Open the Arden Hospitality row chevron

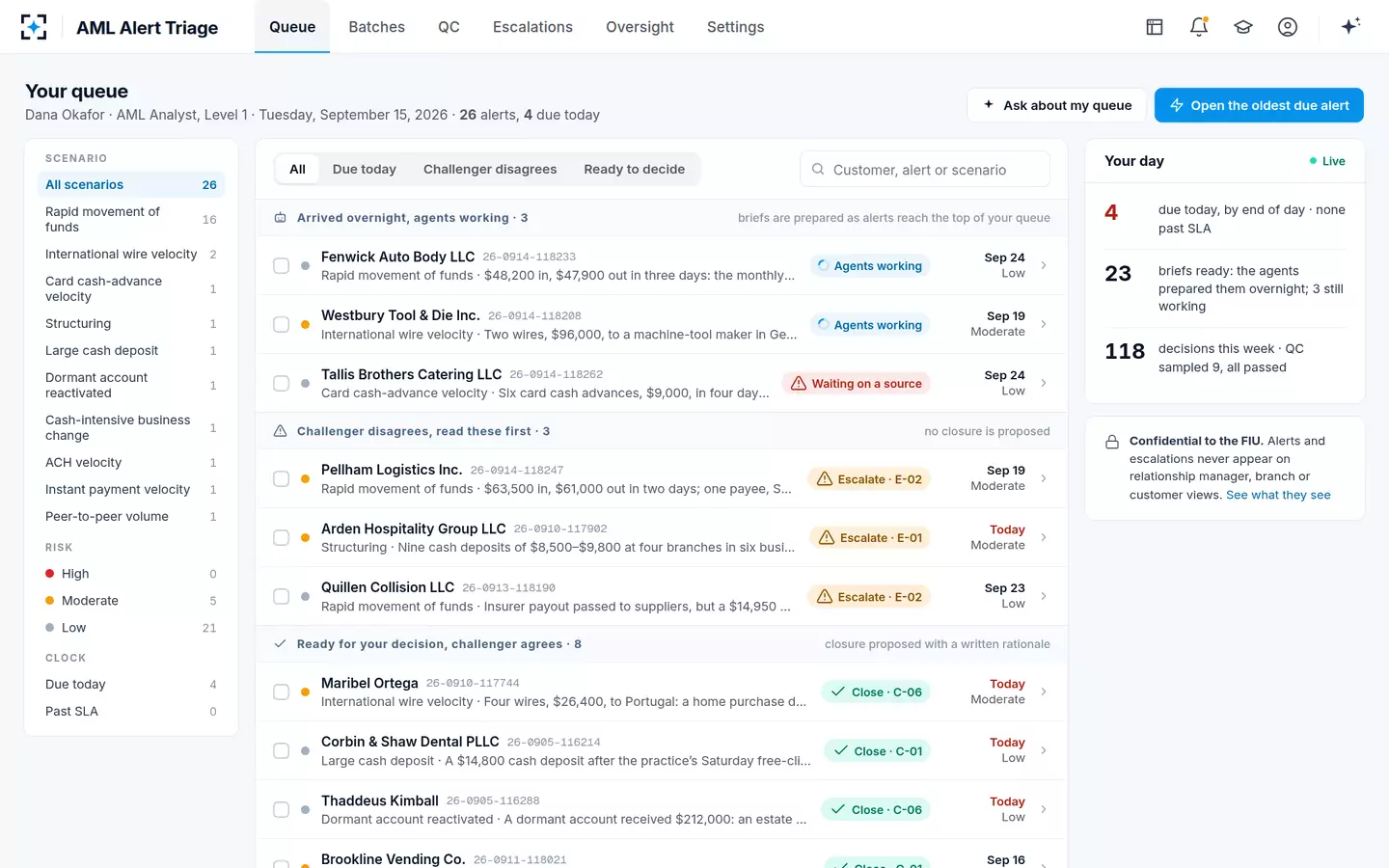pos(1044,537)
